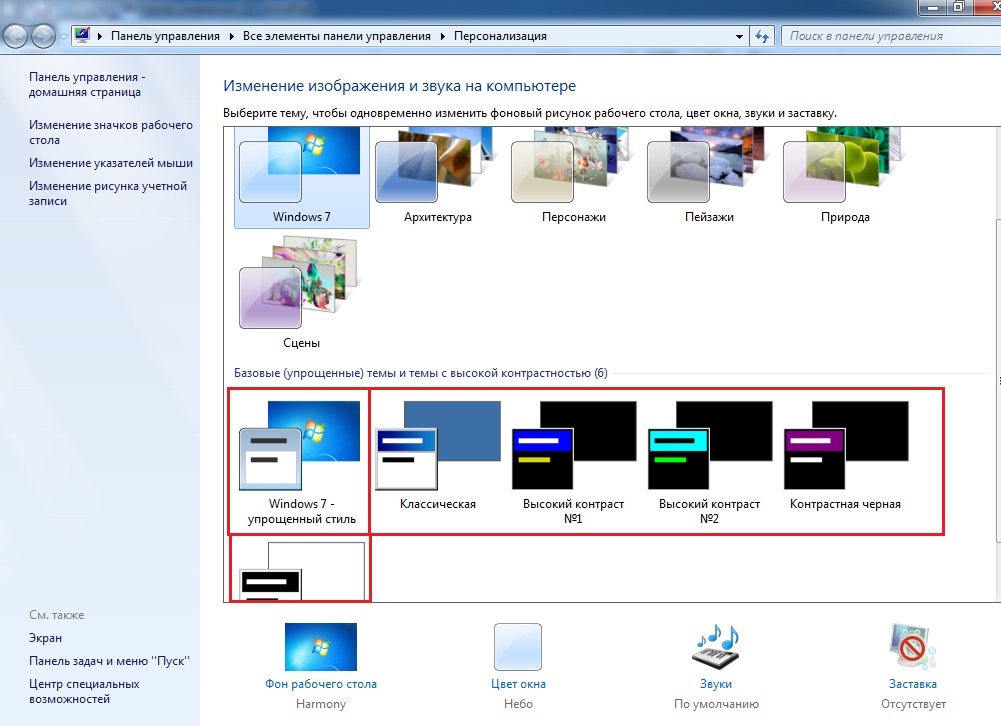Go to Все элементы панели управления breadcrumb
The image size is (1001, 726).
[x=336, y=36]
